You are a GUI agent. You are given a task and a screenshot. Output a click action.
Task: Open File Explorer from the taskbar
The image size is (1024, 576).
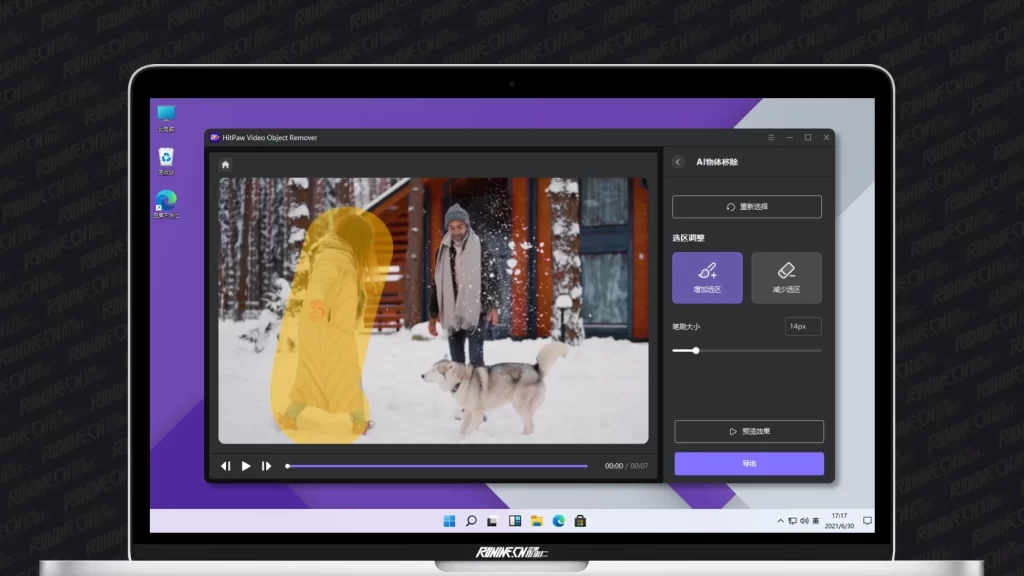tap(537, 521)
